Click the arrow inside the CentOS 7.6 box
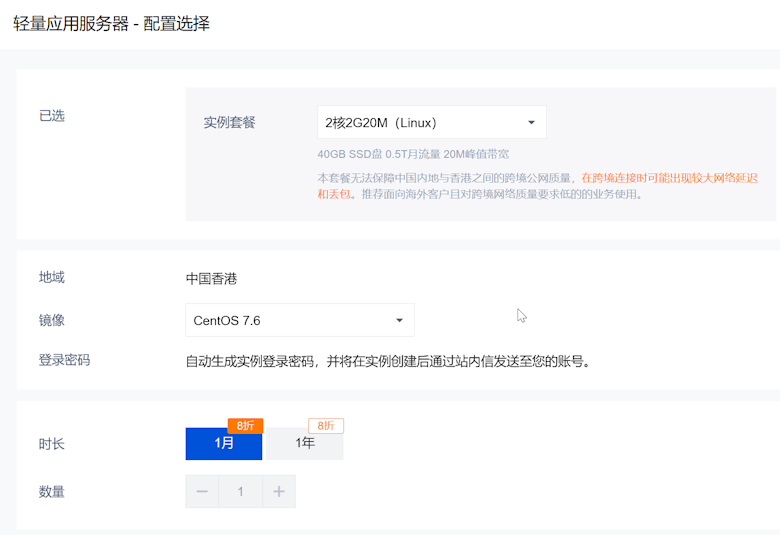This screenshot has height=535, width=780. click(399, 321)
